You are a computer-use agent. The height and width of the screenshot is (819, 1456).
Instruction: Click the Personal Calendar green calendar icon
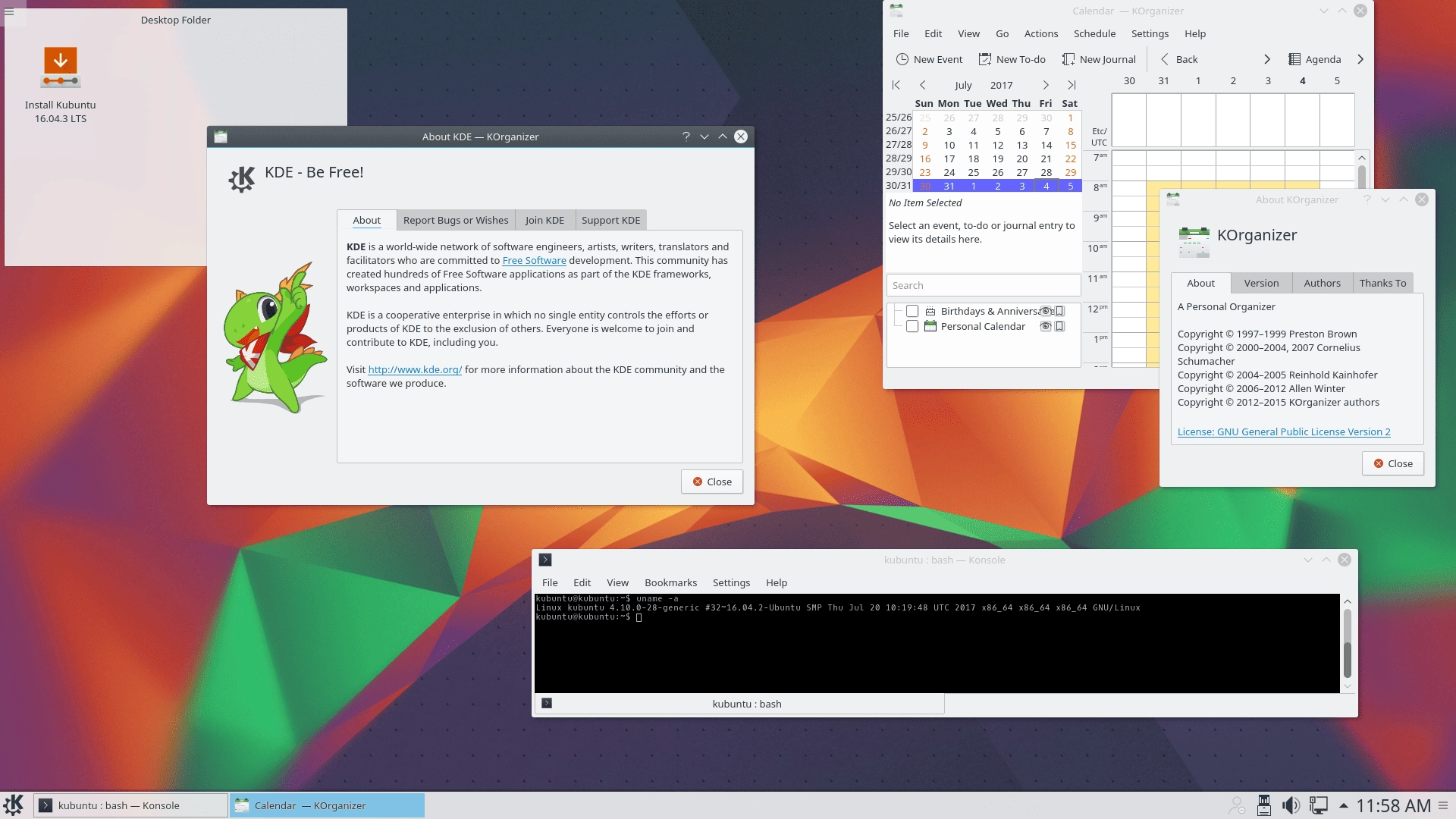[930, 326]
